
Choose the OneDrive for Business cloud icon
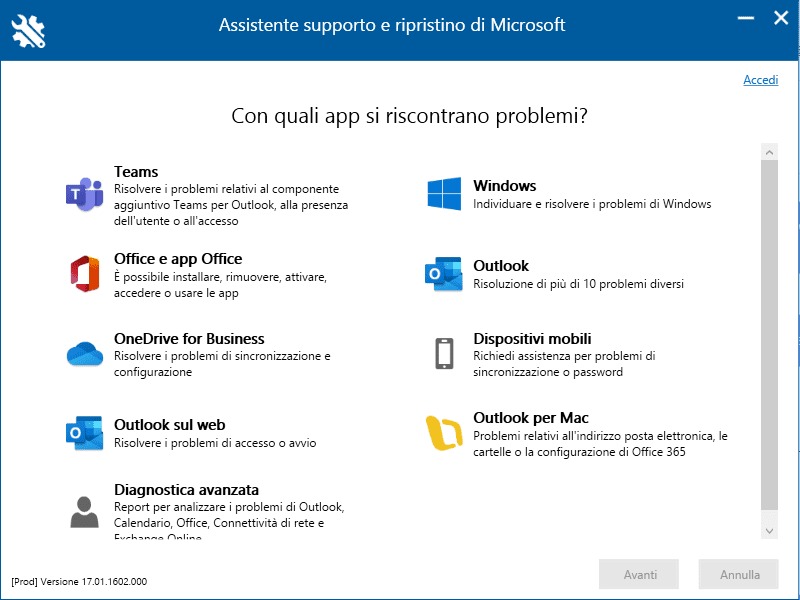click(84, 354)
